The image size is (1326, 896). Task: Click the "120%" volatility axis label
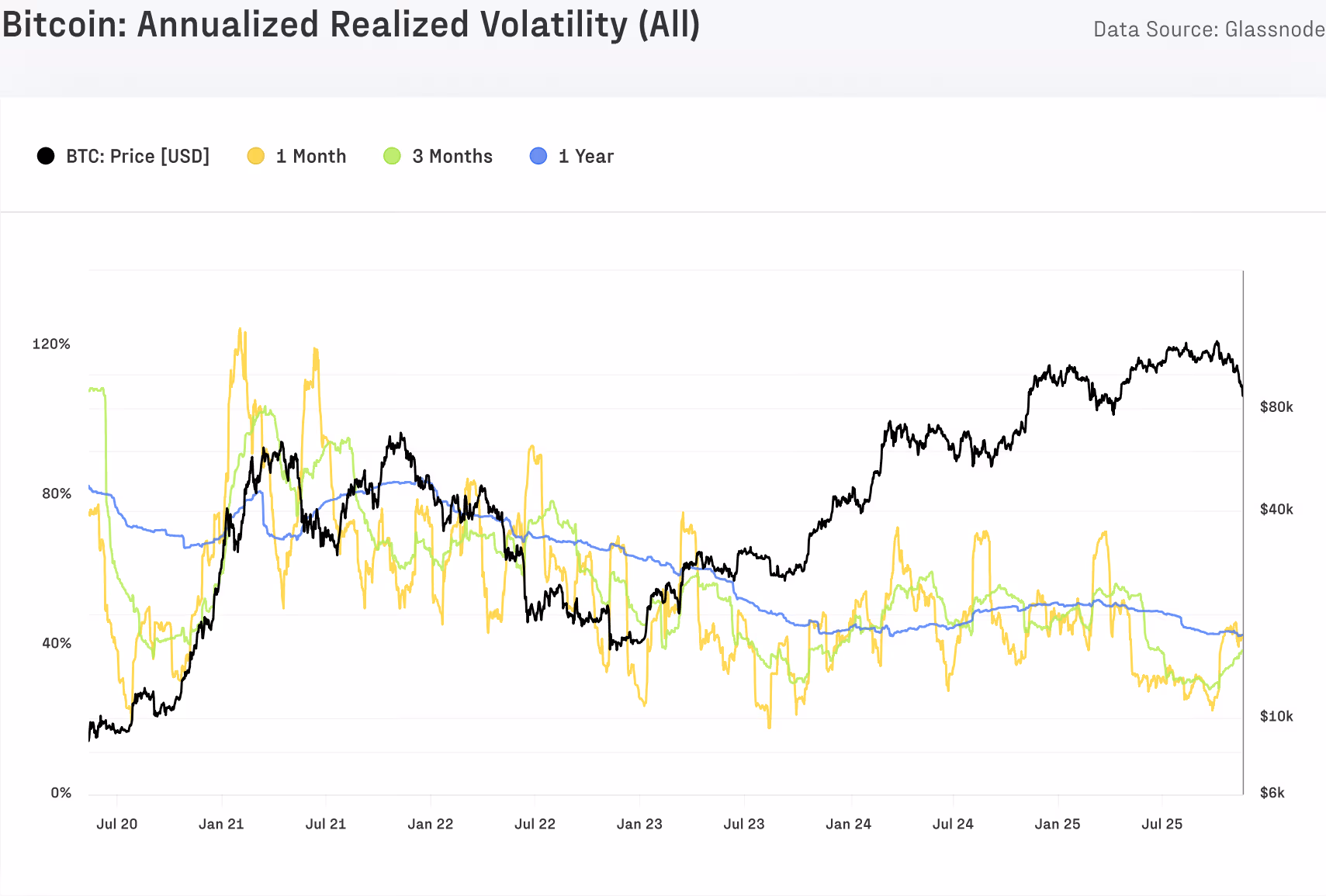[51, 344]
